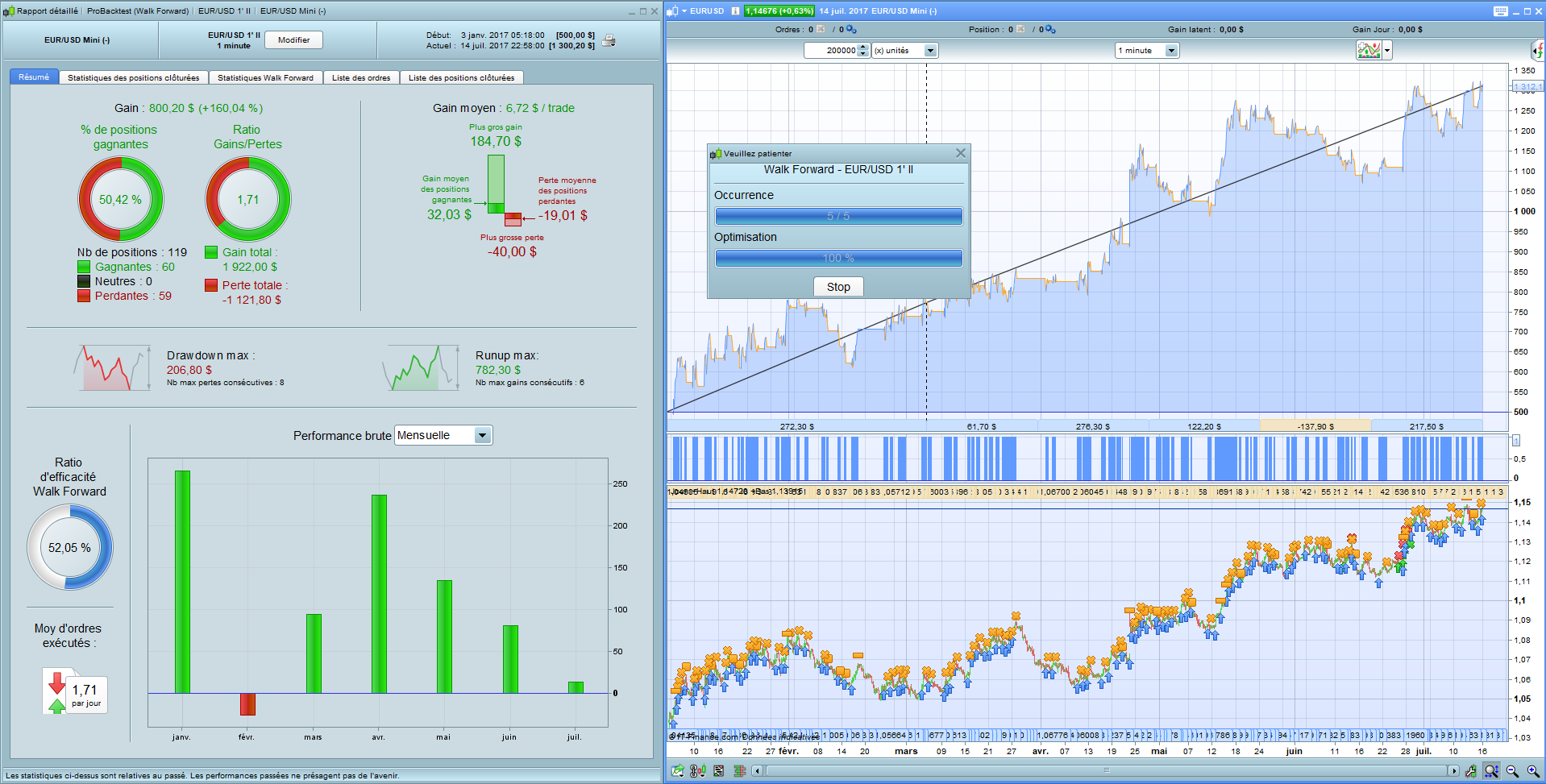Click the chart horizontal scrollbar thumb
The height and width of the screenshot is (784, 1546).
click(1107, 771)
